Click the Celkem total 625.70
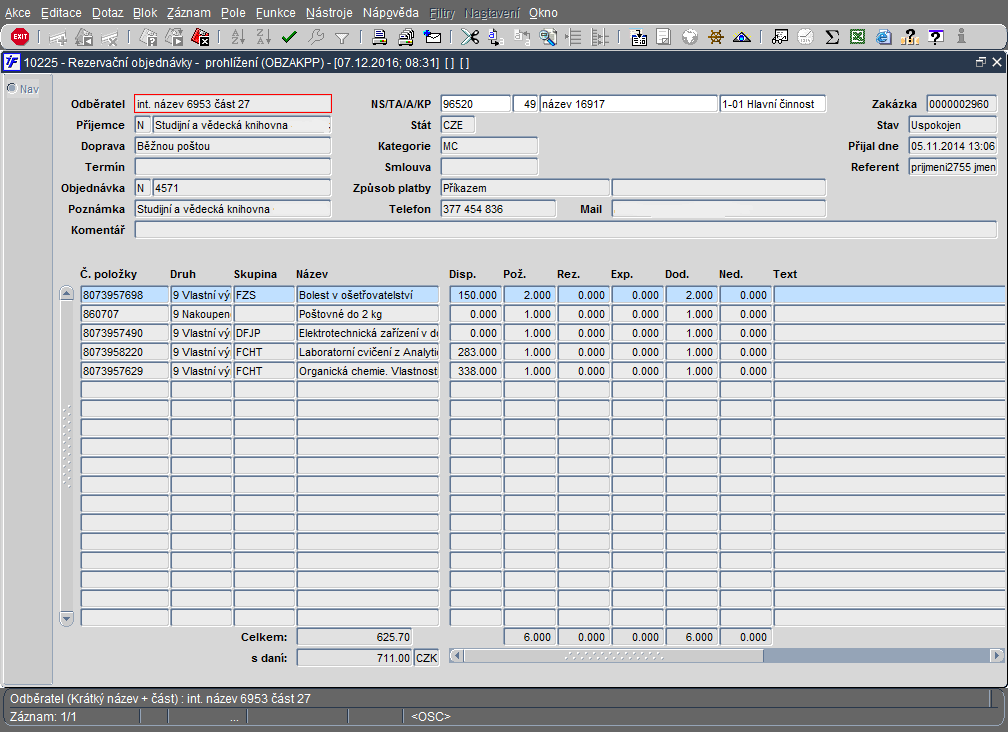 pyautogui.click(x=355, y=638)
